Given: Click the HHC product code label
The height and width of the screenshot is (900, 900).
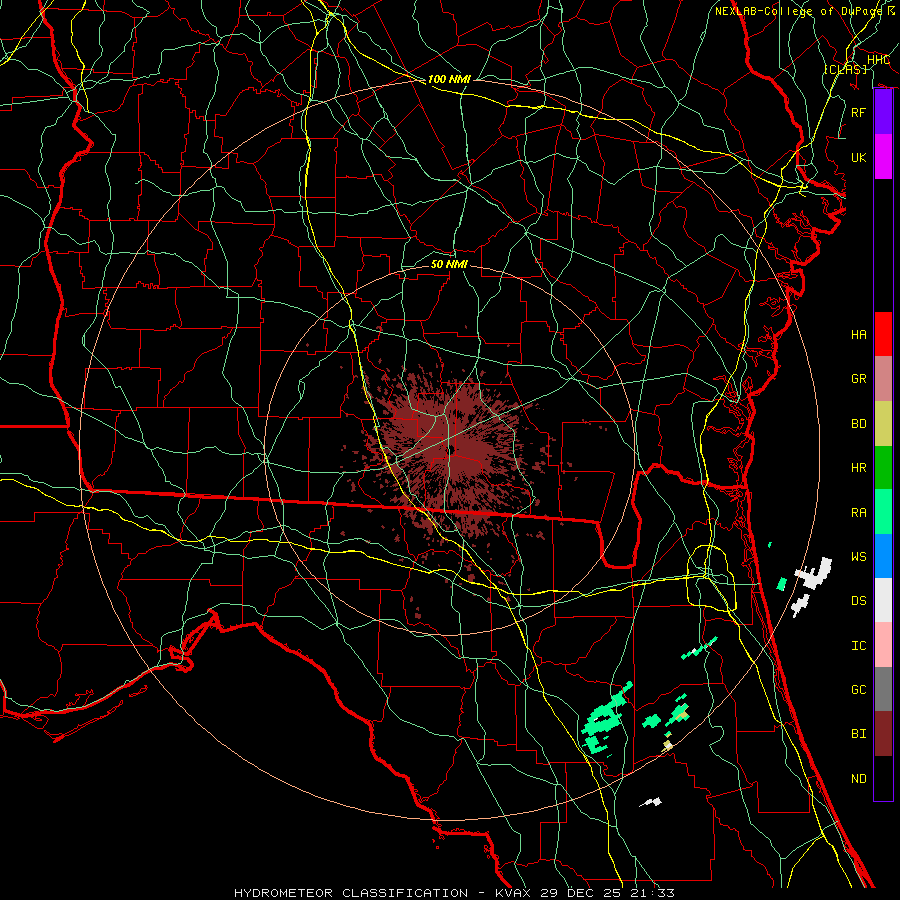Looking at the screenshot, I should tap(878, 60).
